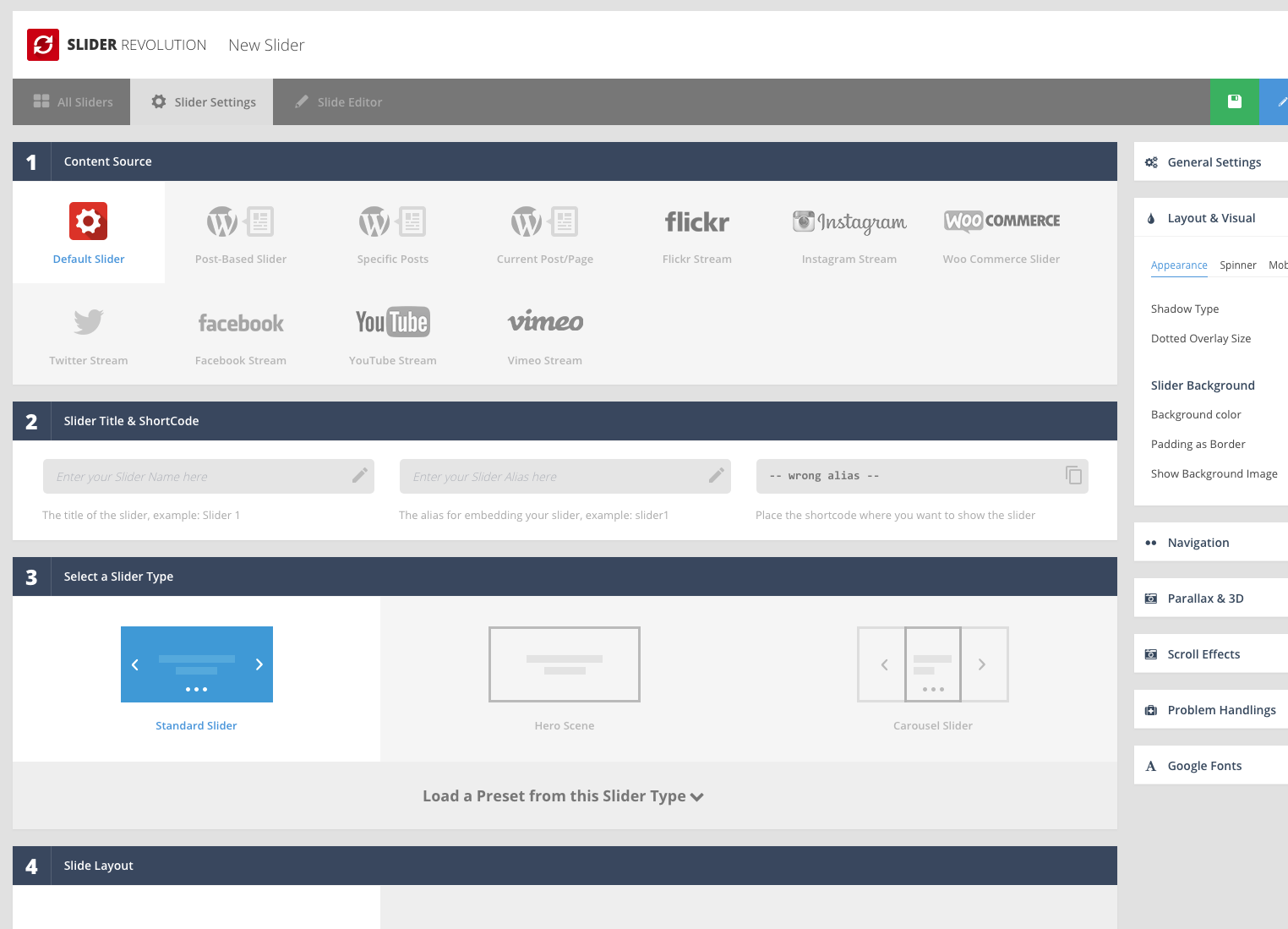
Task: Click the Dotted Overlay Size label
Action: (1201, 338)
